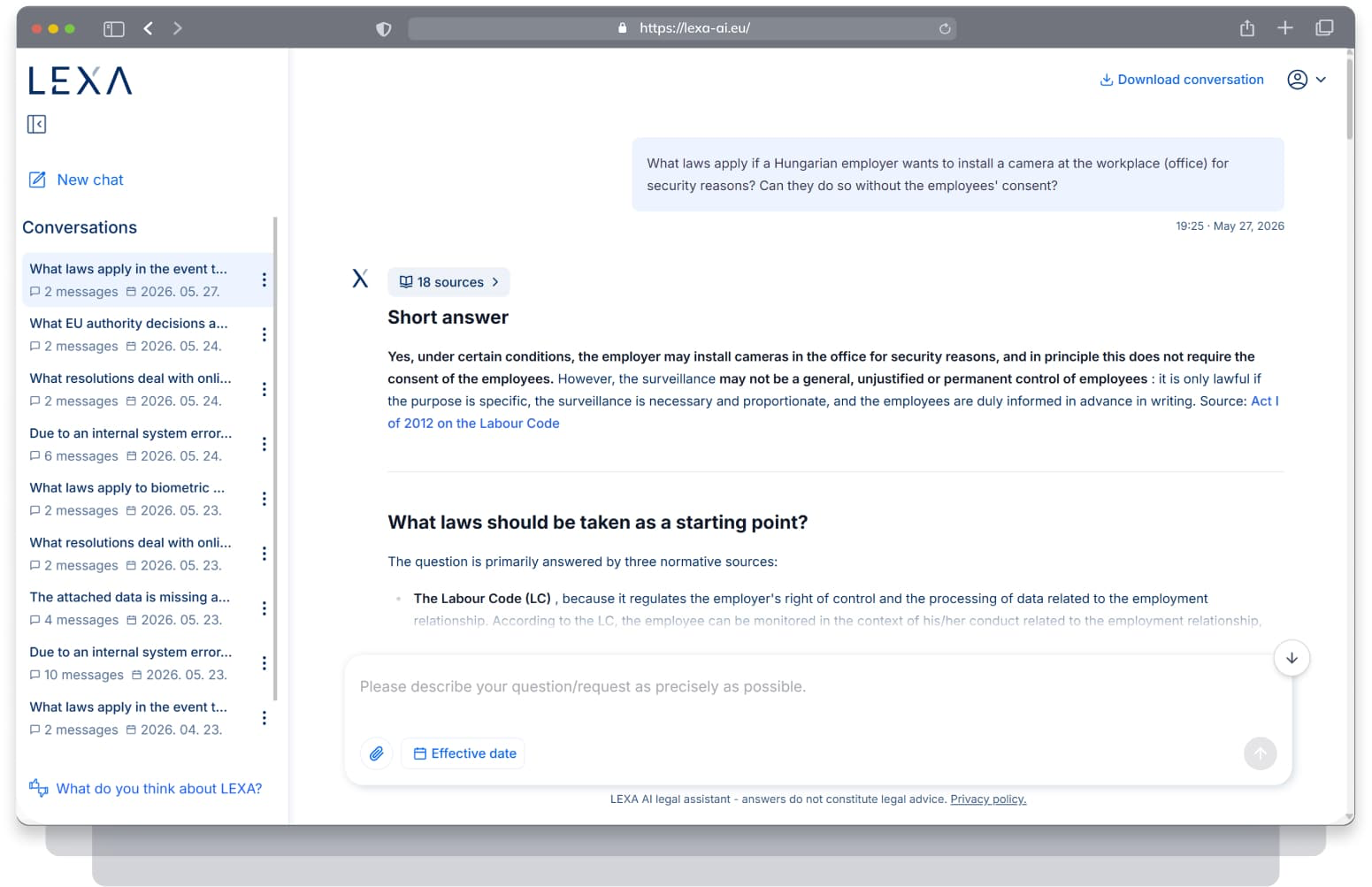This screenshot has width=1372, height=887.
Task: Open a new browser tab with plus
Action: [1285, 28]
